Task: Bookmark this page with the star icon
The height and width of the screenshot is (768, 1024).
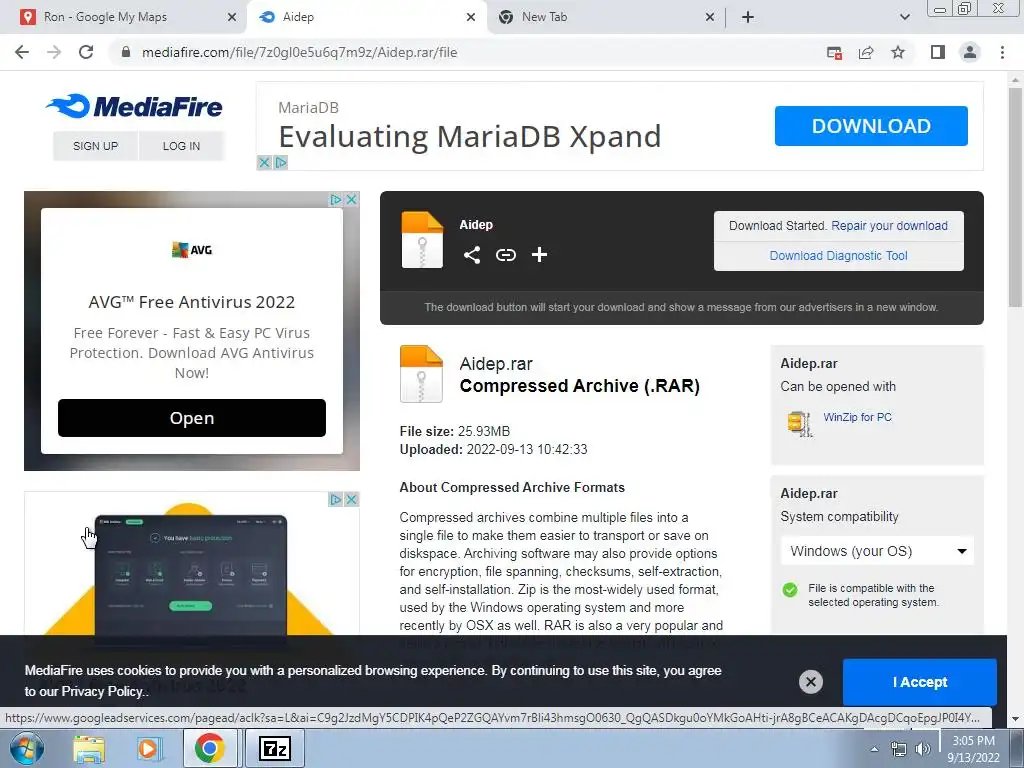Action: click(898, 52)
